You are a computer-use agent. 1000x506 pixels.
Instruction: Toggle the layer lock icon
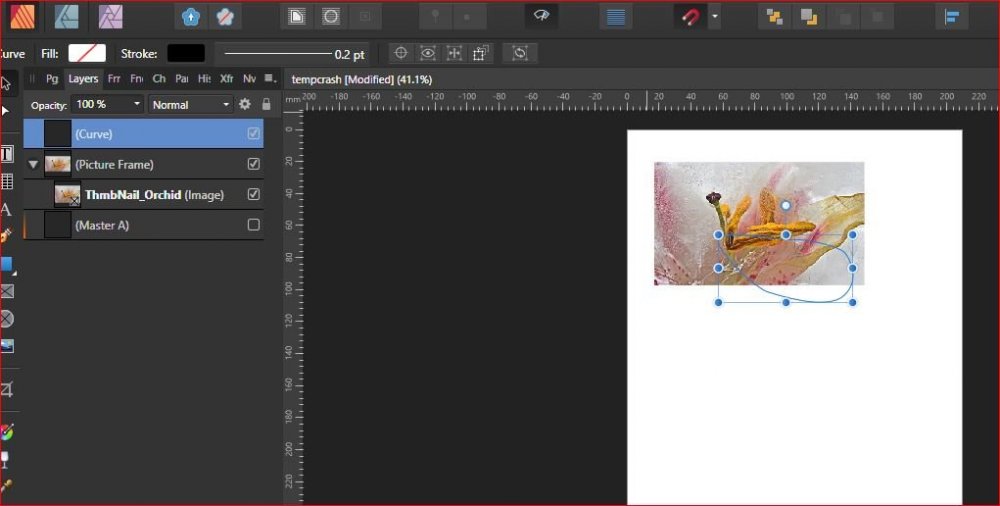[267, 104]
